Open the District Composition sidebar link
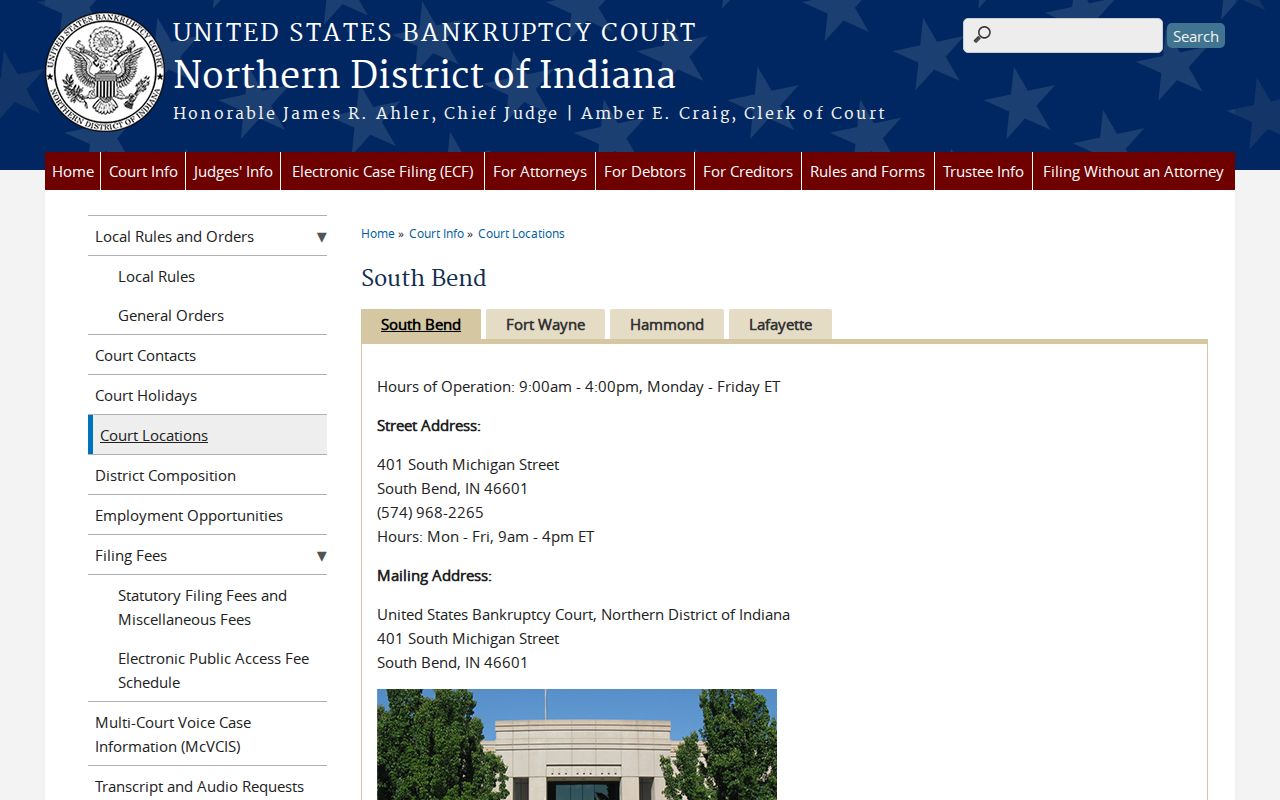1280x800 pixels. [165, 476]
